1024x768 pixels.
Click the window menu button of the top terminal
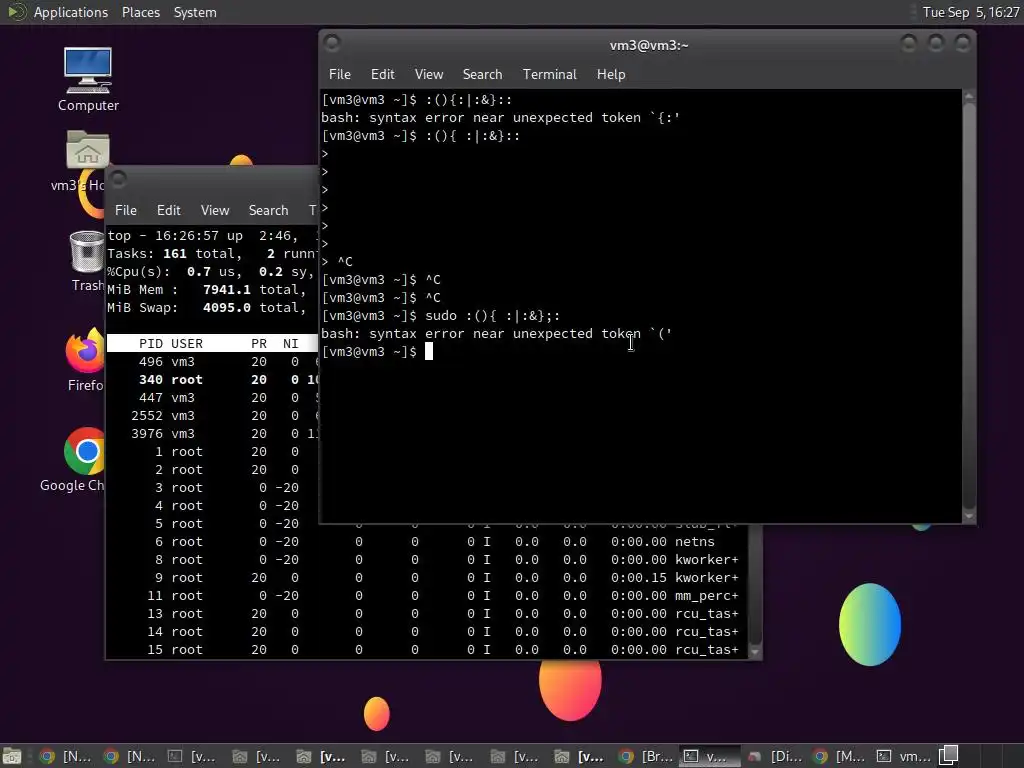coord(118,178)
